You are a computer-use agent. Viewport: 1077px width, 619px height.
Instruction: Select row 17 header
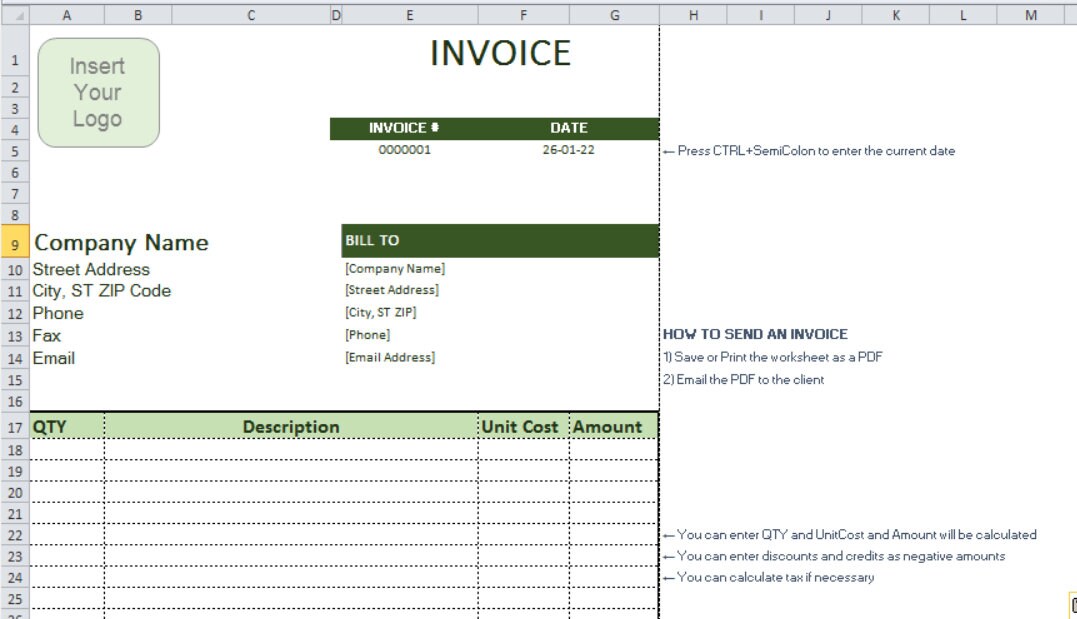click(x=15, y=427)
